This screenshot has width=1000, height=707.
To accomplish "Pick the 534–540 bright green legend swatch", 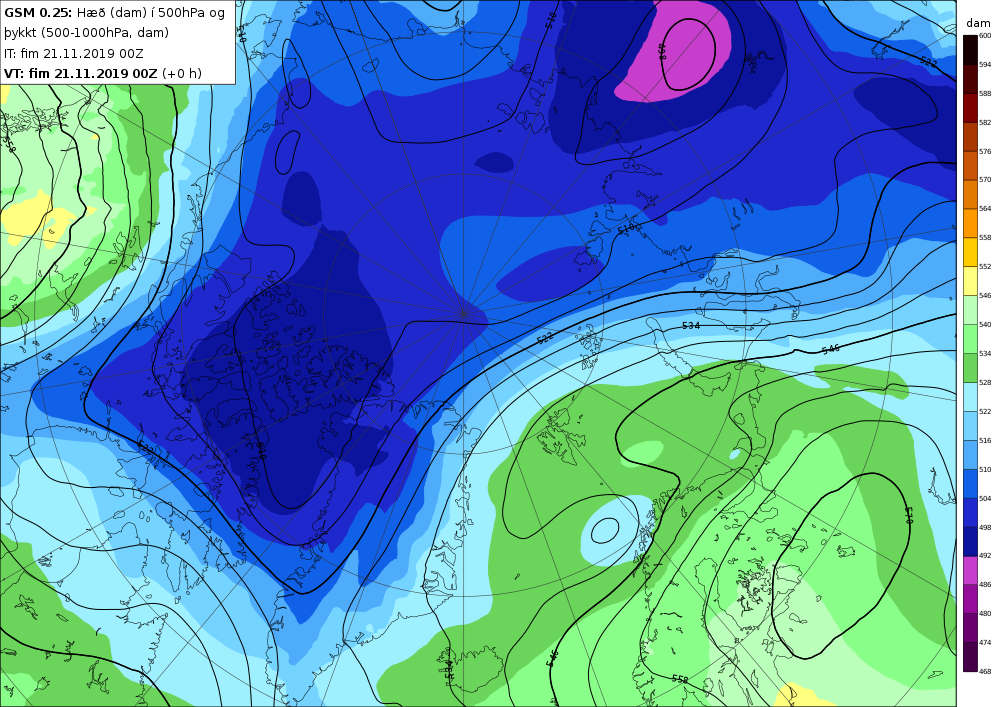I will [970, 339].
